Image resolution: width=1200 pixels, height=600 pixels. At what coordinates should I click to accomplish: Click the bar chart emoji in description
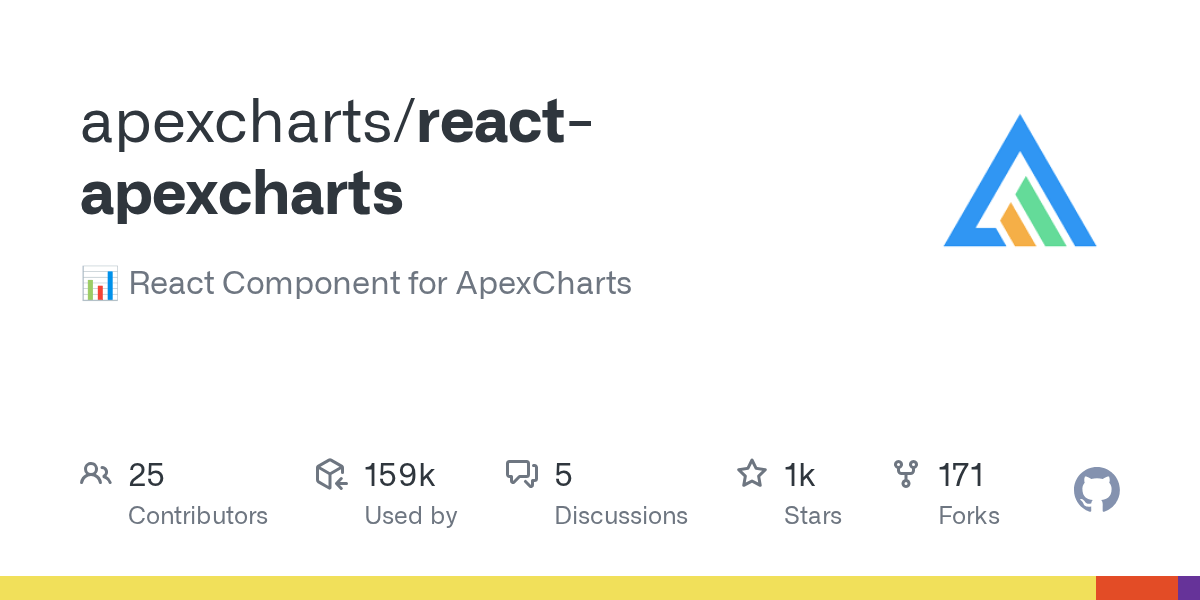point(99,284)
